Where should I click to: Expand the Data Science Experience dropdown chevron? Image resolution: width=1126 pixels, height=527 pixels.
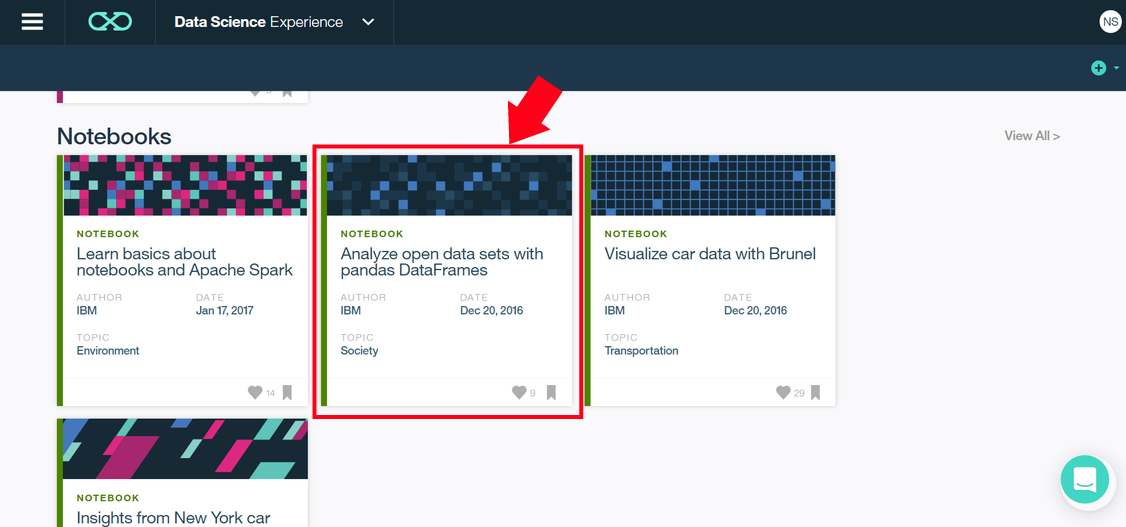[x=368, y=22]
